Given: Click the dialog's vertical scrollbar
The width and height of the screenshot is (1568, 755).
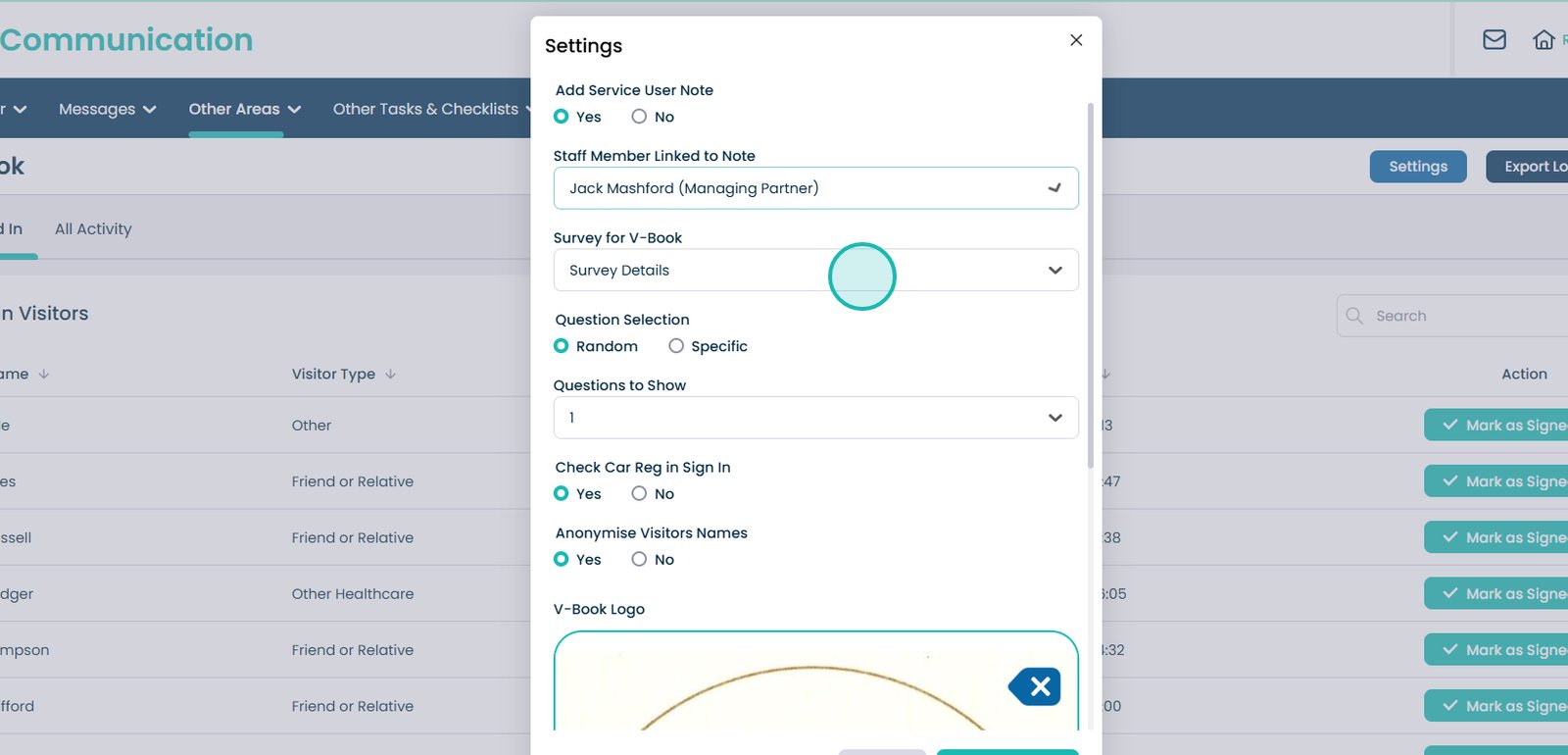Looking at the screenshot, I should tap(1091, 284).
